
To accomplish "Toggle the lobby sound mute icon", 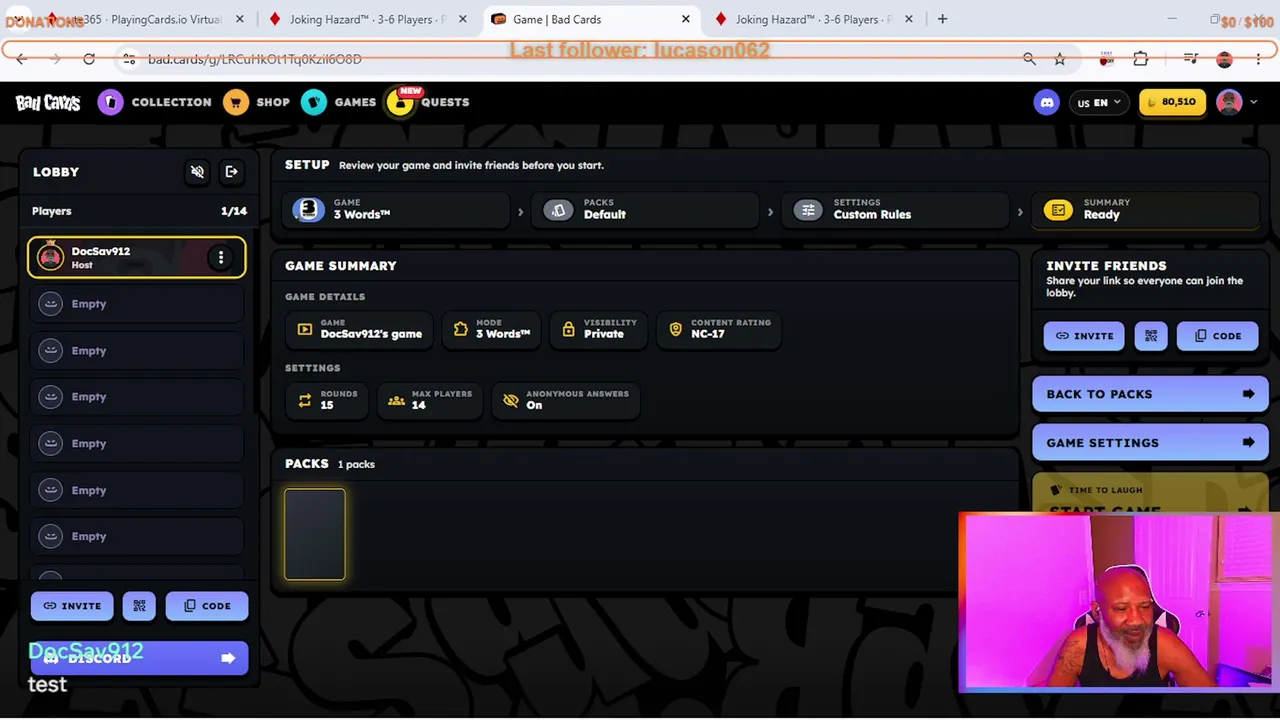I will (x=198, y=172).
